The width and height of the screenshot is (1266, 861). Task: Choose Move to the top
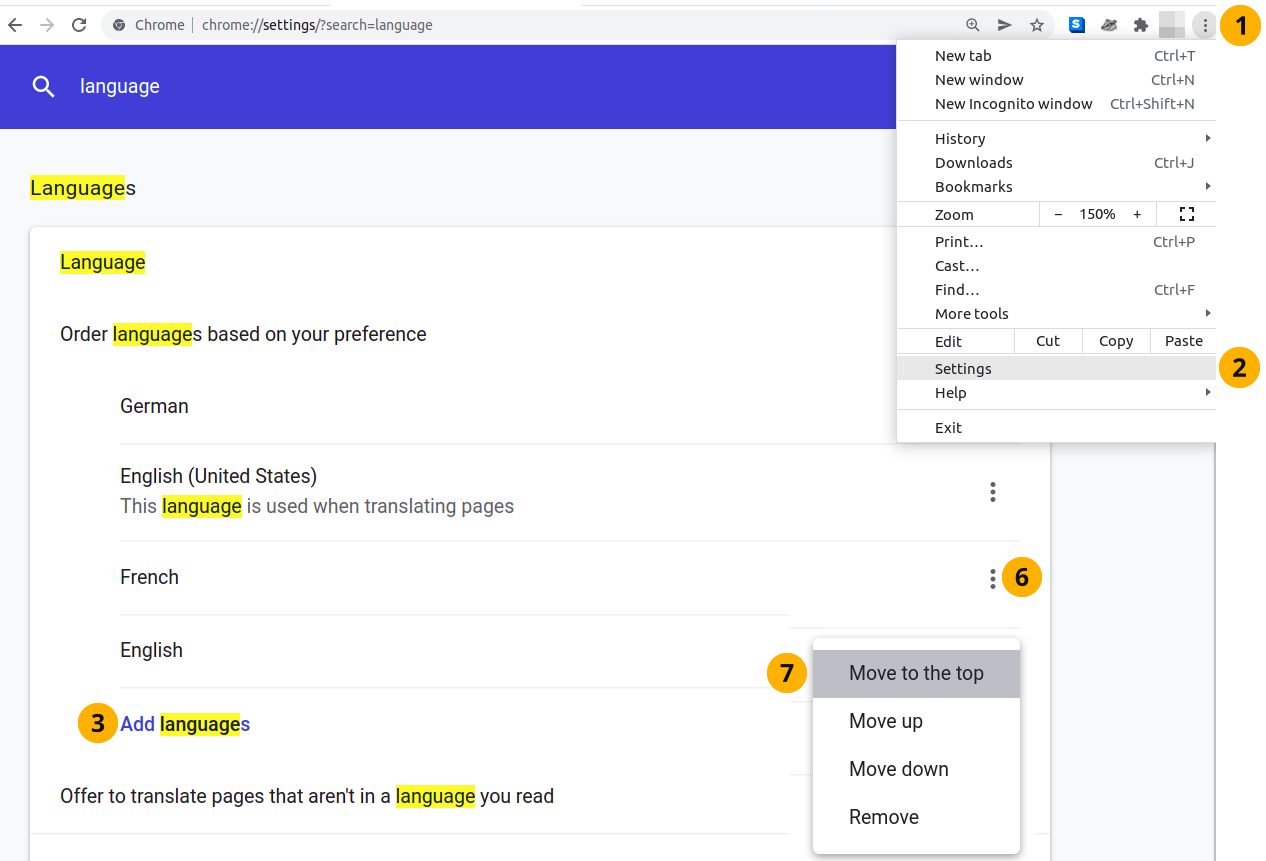(916, 674)
